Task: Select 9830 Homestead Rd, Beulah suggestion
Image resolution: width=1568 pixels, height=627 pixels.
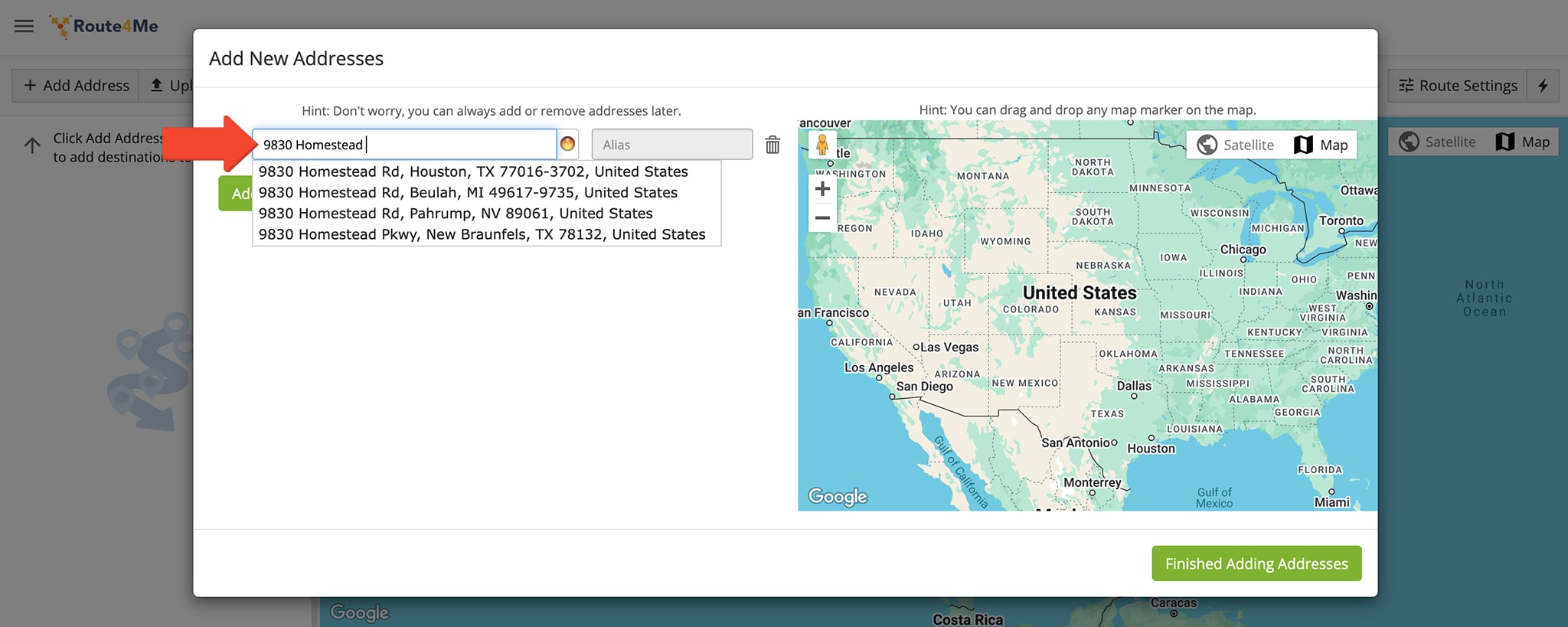Action: [x=486, y=192]
